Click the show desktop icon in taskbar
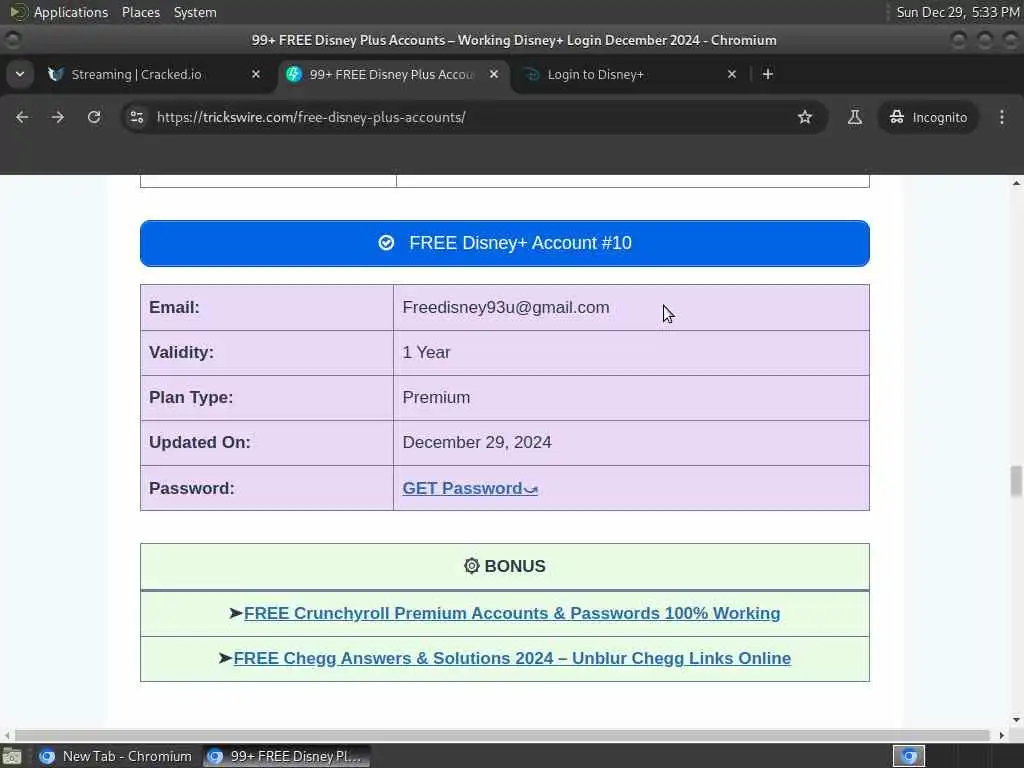 (x=12, y=756)
